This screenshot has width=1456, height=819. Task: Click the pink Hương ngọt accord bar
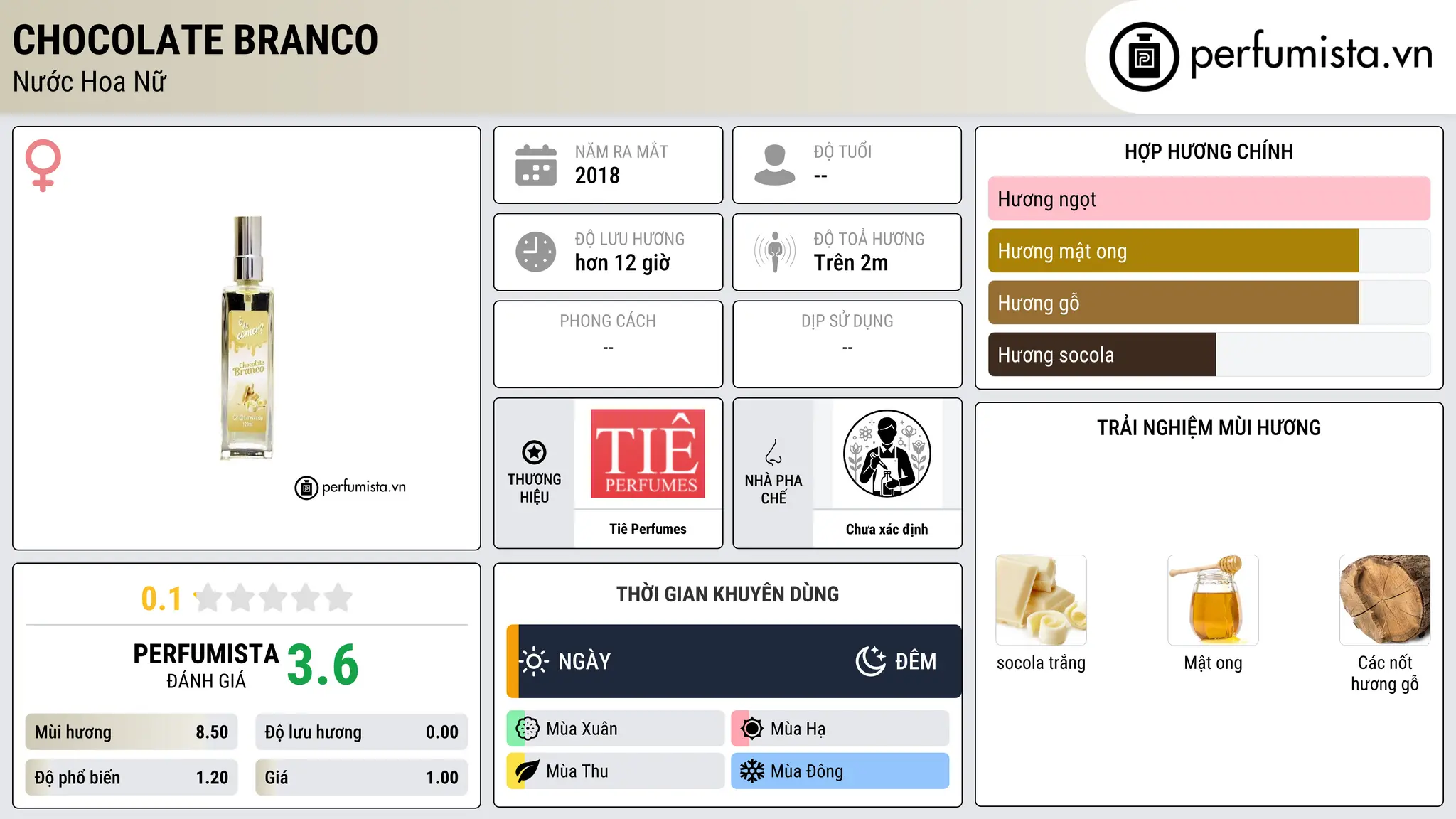click(1209, 199)
